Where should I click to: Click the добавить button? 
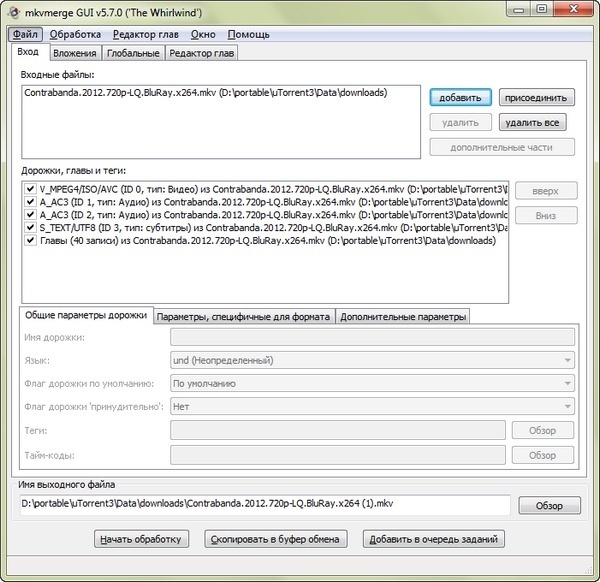(461, 97)
